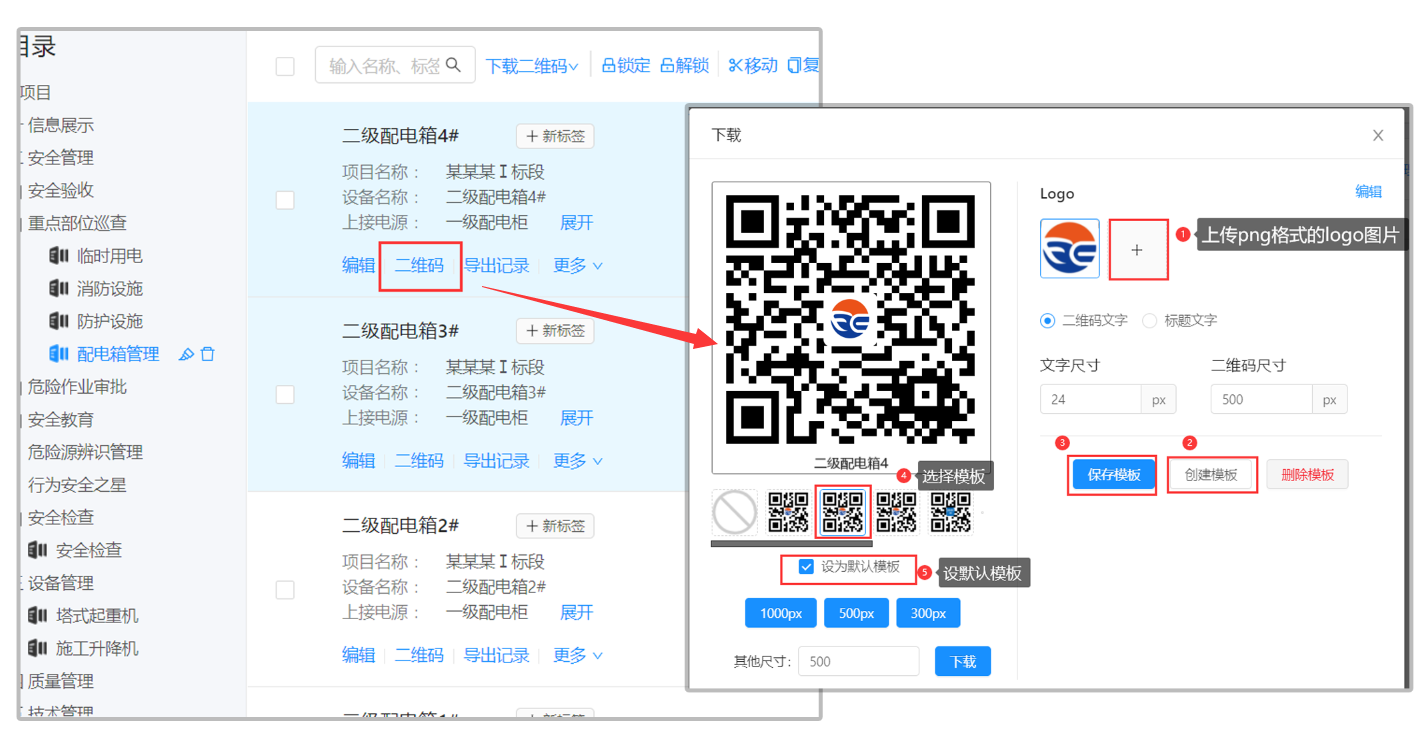This screenshot has height=741, width=1416.
Task: Select the 移动 scissors move icon
Action: click(x=735, y=65)
